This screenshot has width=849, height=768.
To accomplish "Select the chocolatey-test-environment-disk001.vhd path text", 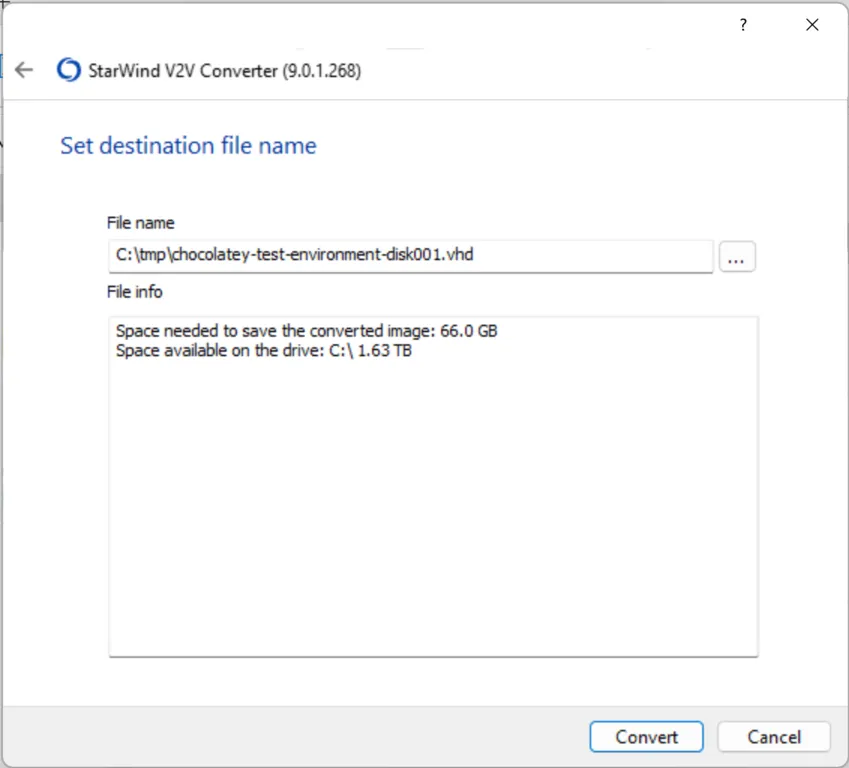I will pyautogui.click(x=295, y=255).
